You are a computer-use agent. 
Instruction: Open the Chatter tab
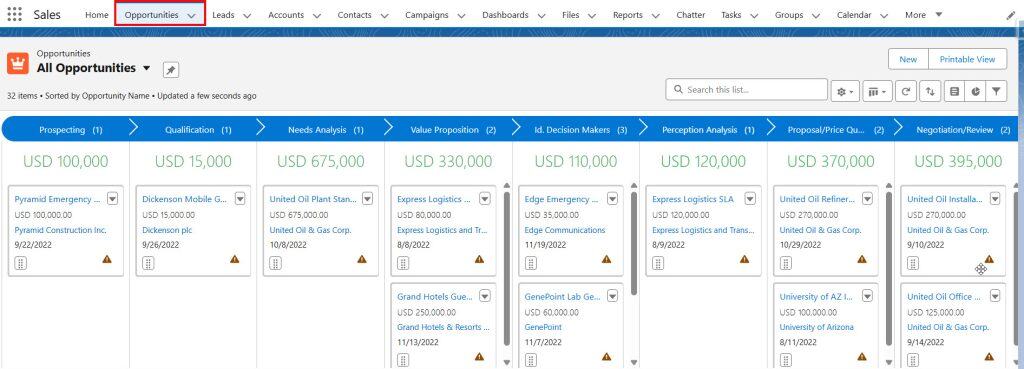pyautogui.click(x=690, y=15)
